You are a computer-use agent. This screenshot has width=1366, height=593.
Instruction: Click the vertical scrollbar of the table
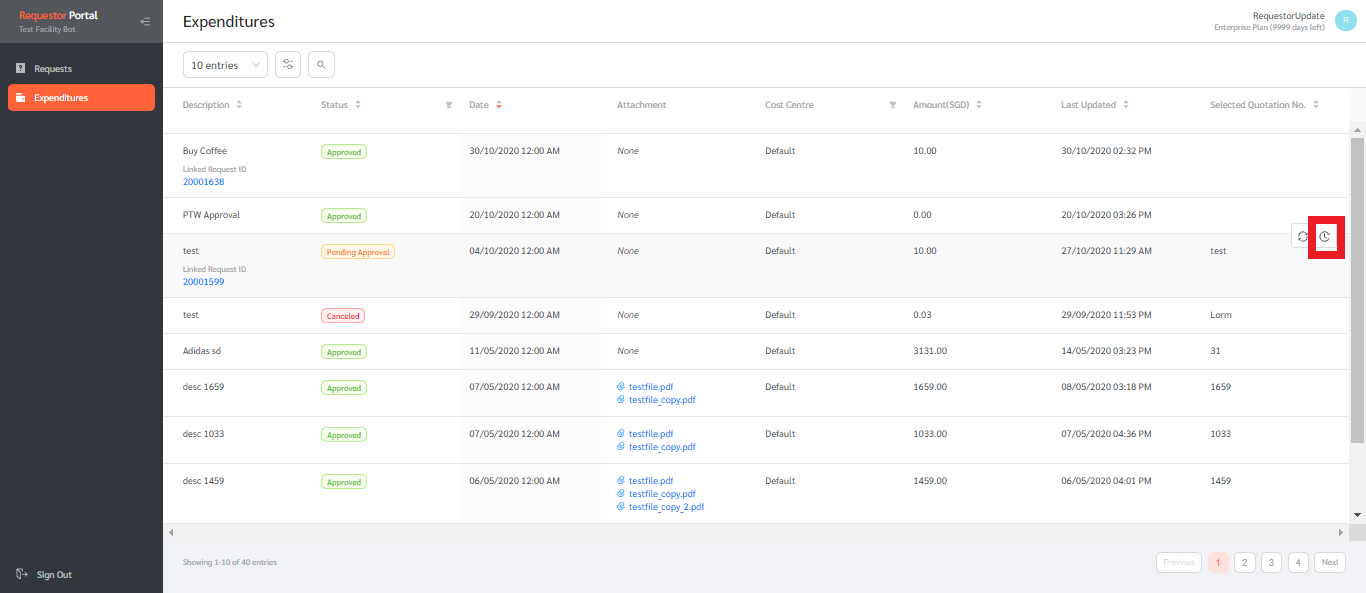tap(1357, 290)
